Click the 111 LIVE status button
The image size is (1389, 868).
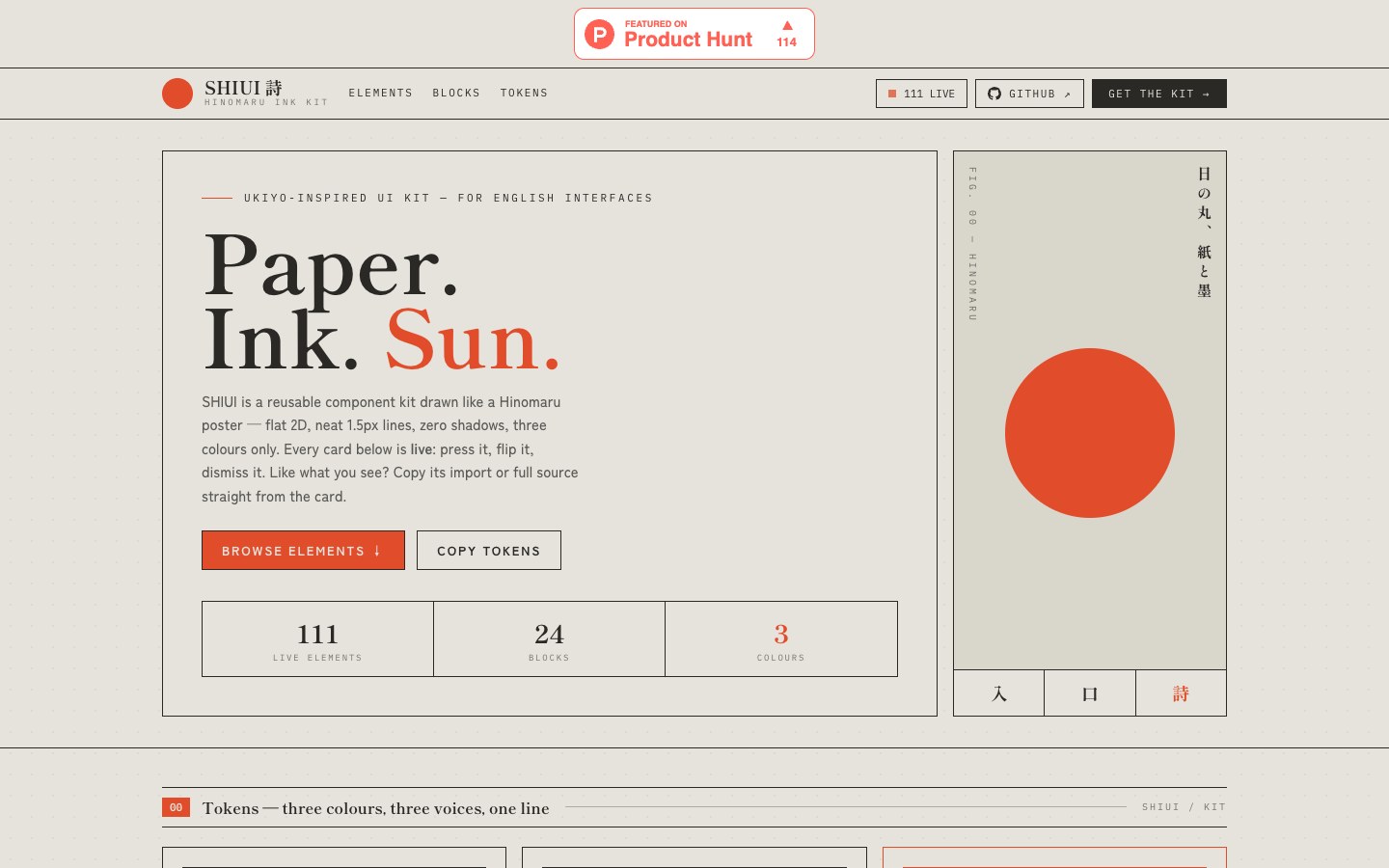click(x=921, y=94)
